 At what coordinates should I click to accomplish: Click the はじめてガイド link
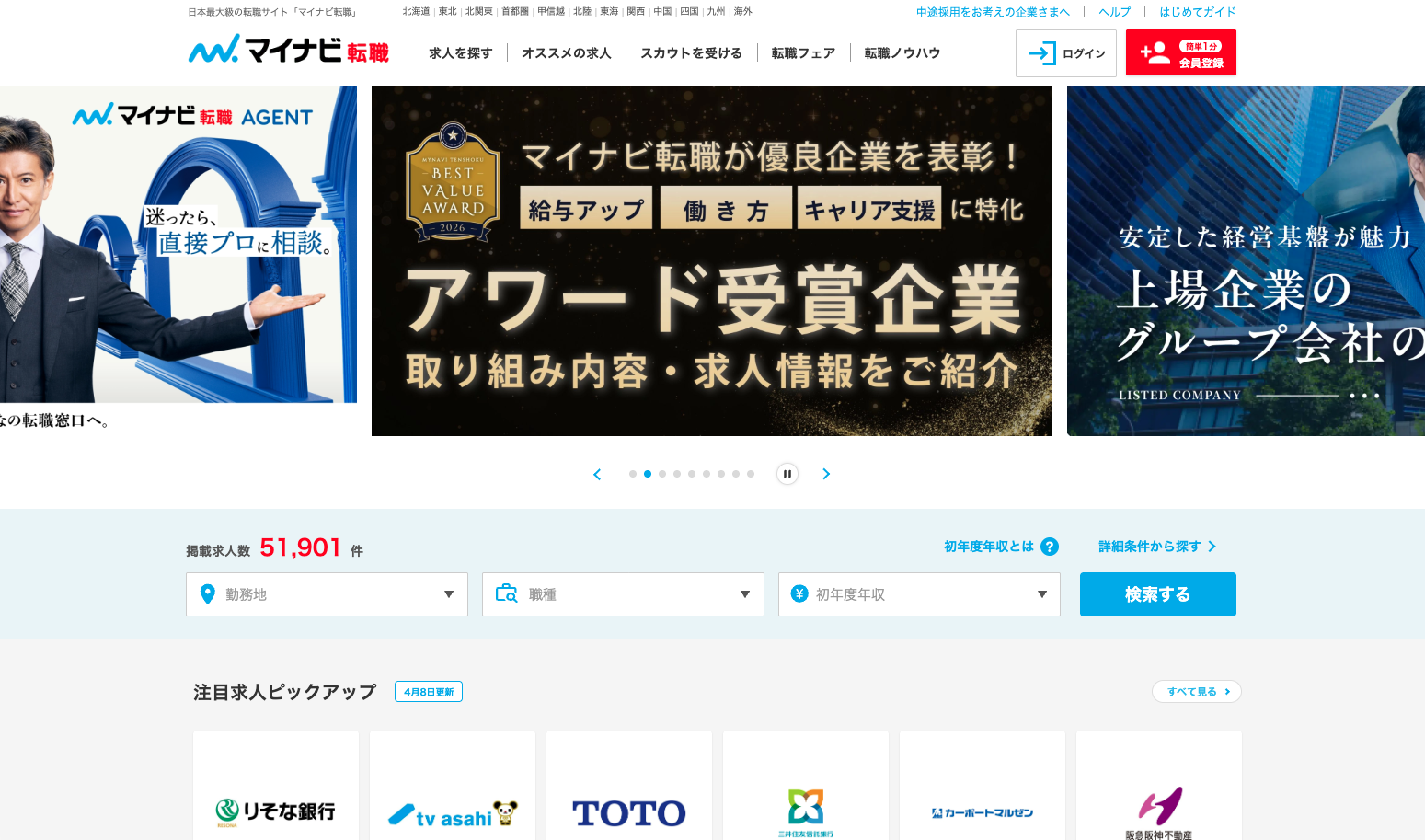coord(1198,12)
